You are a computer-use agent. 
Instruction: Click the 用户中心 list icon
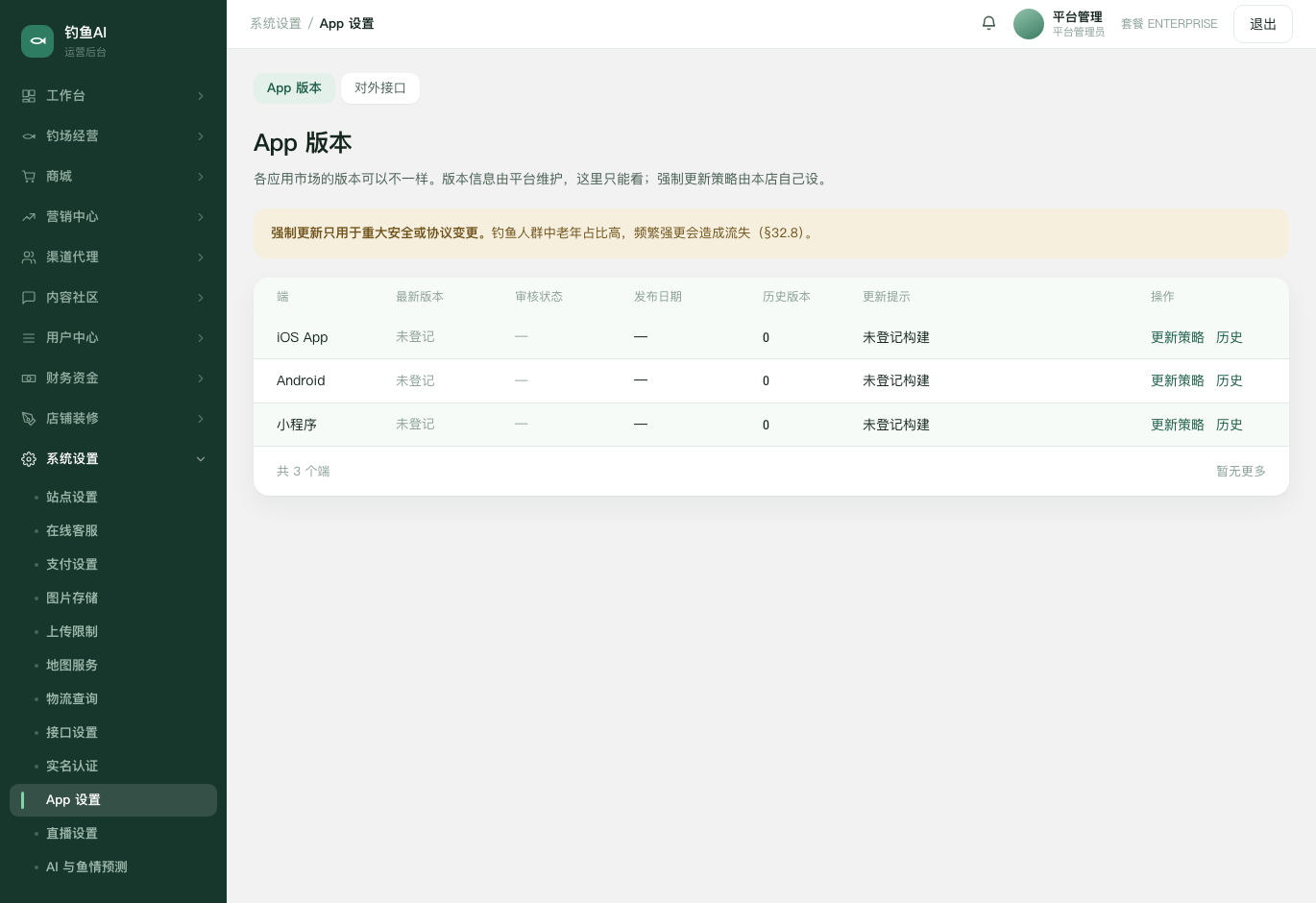coord(29,338)
